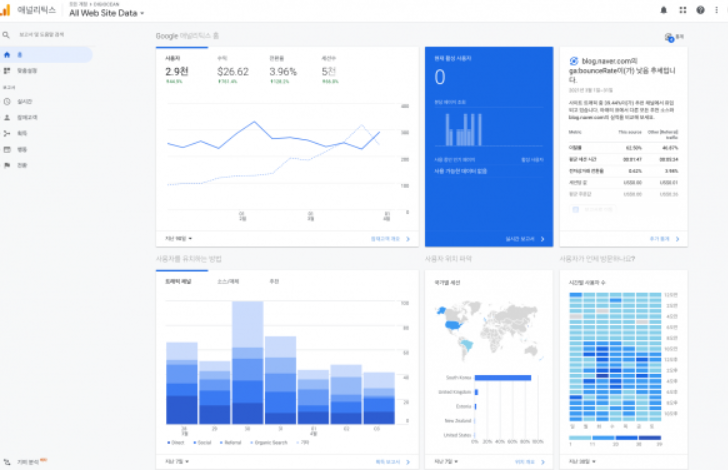Open the notifications bell
The image size is (728, 470).
(663, 10)
